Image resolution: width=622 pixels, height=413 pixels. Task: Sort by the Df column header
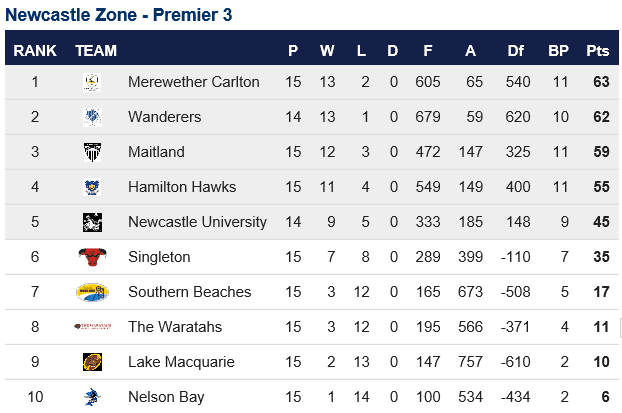(x=515, y=50)
